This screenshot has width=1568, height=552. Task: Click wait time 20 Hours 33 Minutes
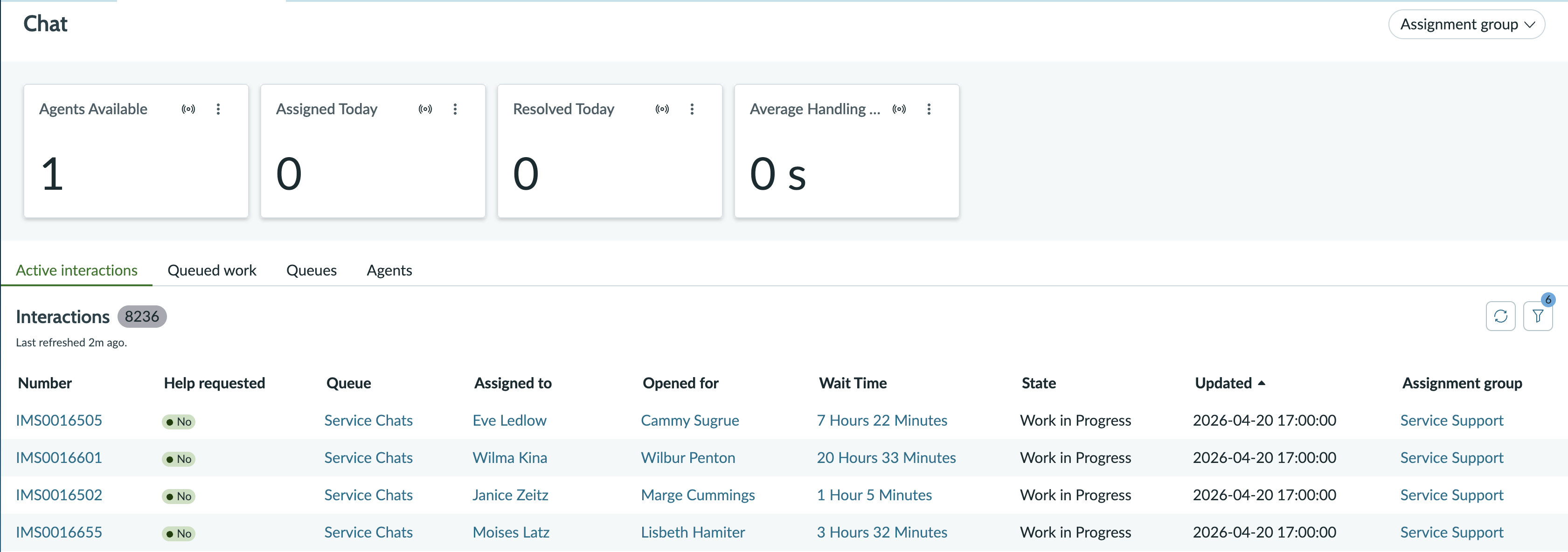(886, 458)
